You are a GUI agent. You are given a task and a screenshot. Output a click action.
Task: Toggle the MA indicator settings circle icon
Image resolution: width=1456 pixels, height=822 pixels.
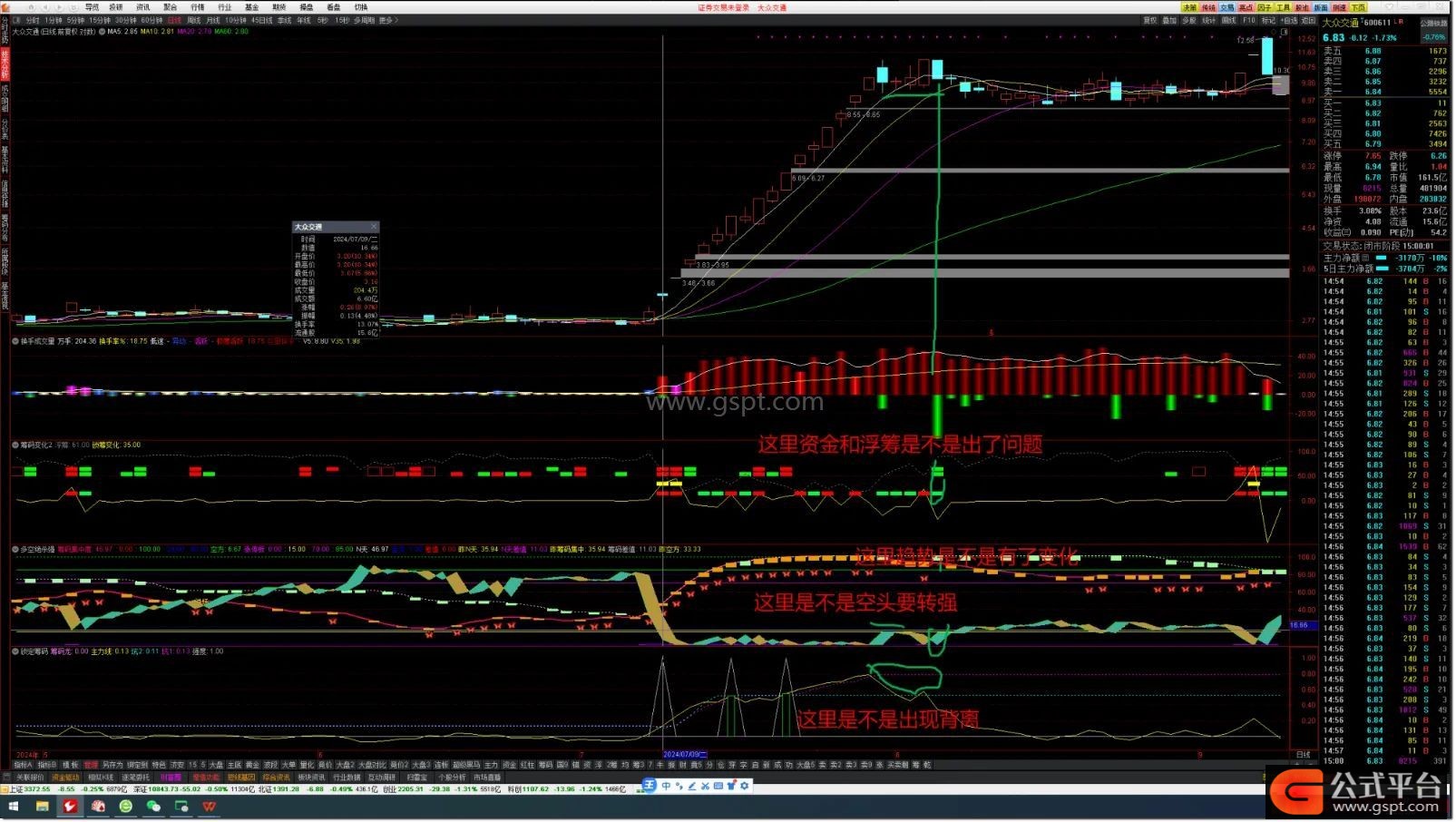[x=102, y=31]
